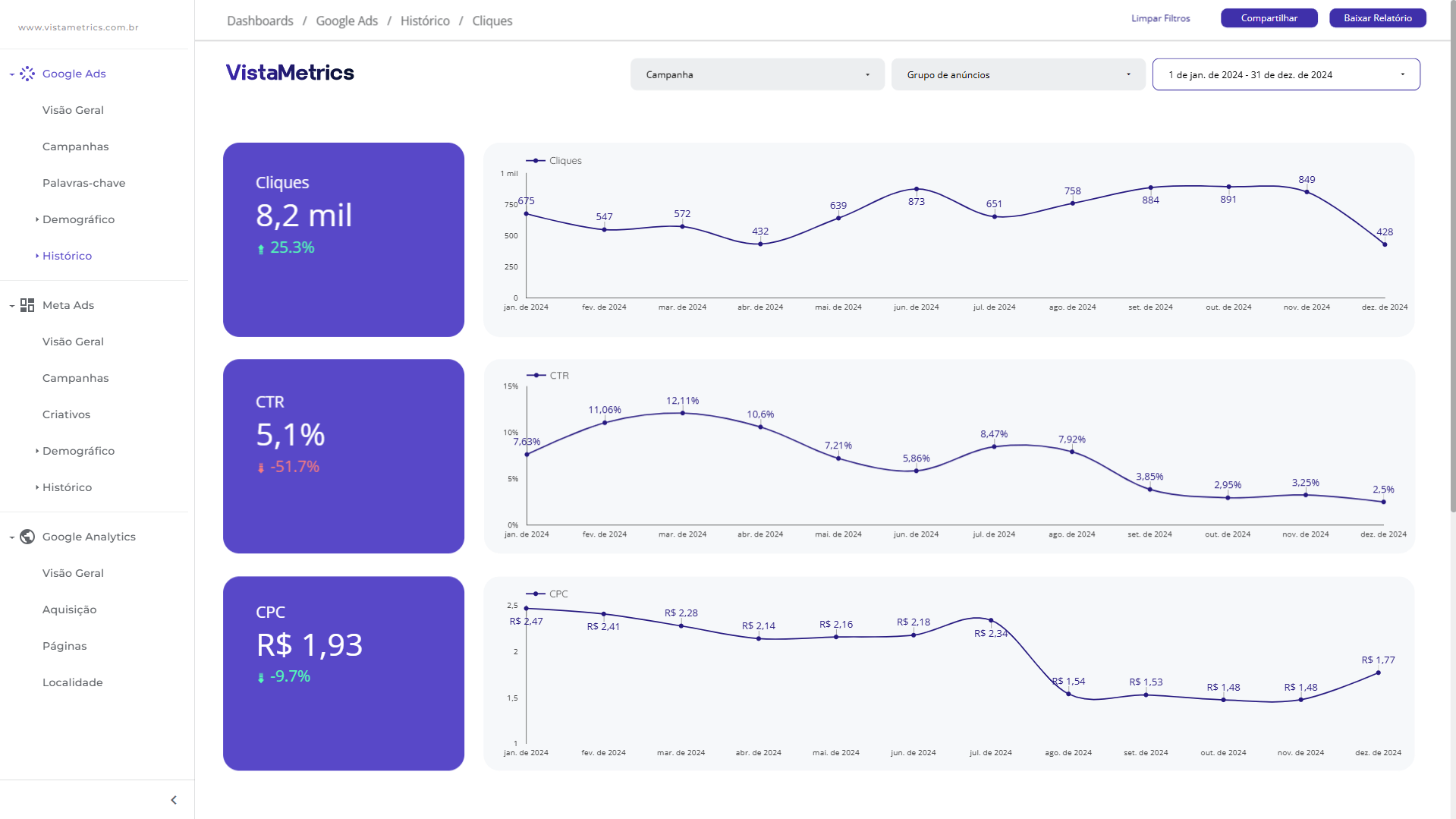Click the 25.3% change value

292,247
